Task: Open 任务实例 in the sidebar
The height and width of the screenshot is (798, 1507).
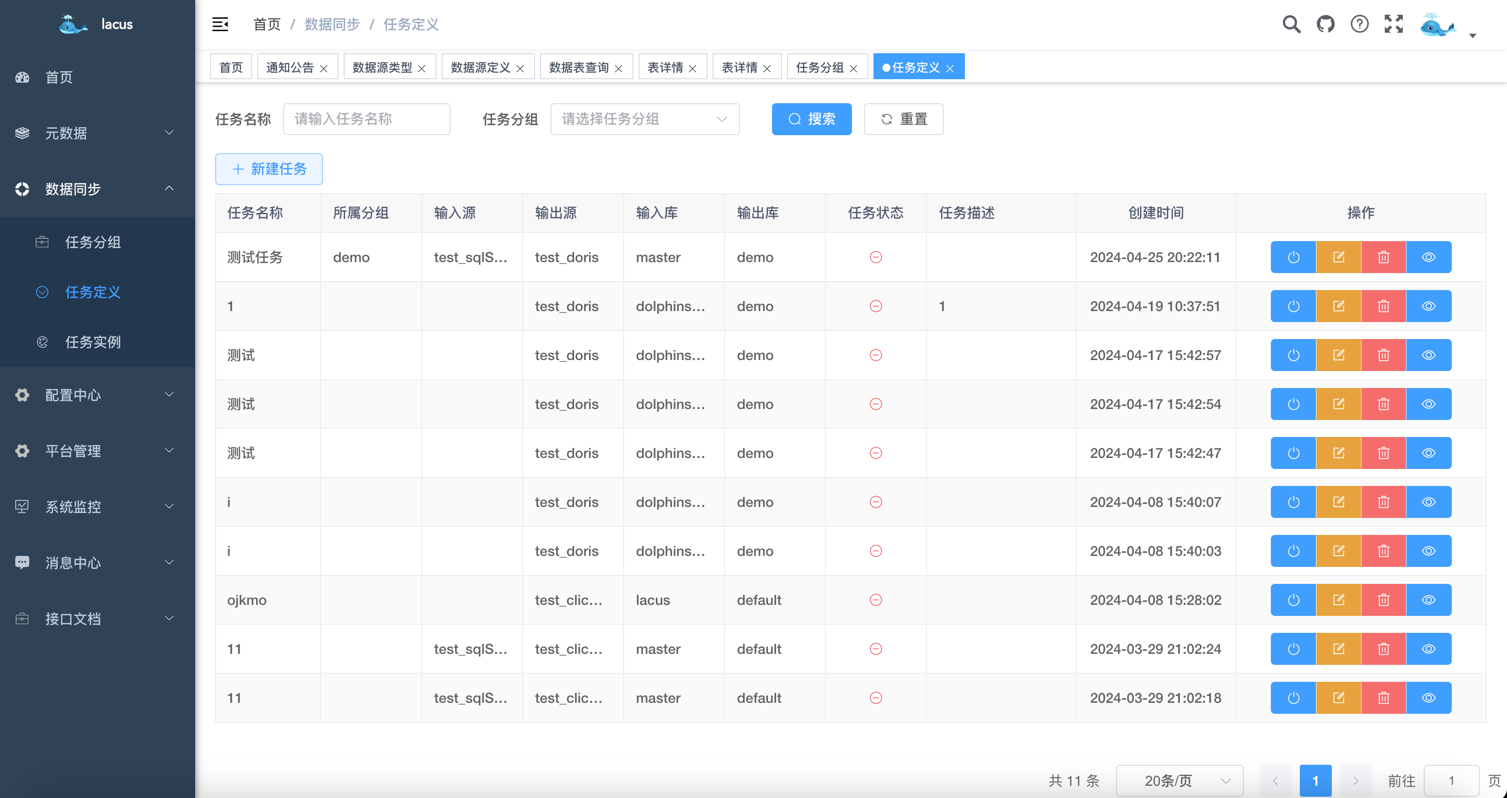Action: point(97,342)
